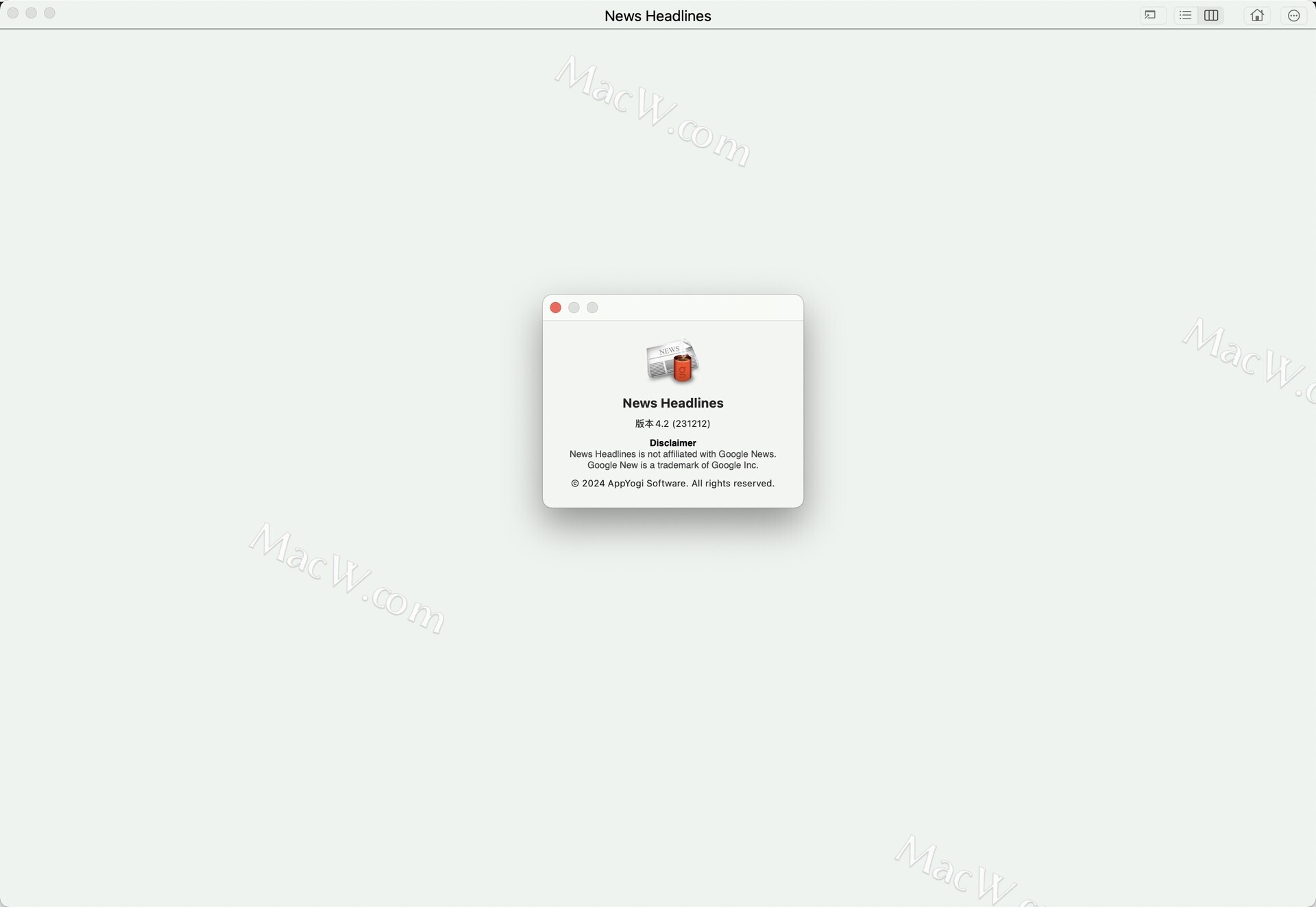
Task: Close the About News Headlines dialog
Action: [556, 308]
